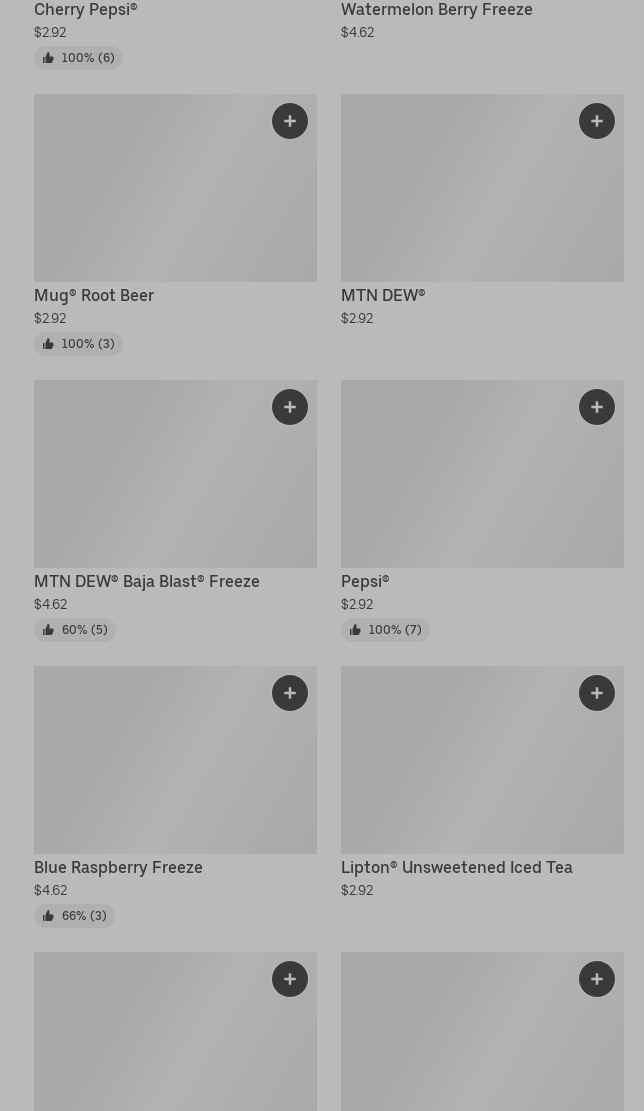
Task: Open the Lipton Unsweetened Iced Tea title
Action: 456,868
